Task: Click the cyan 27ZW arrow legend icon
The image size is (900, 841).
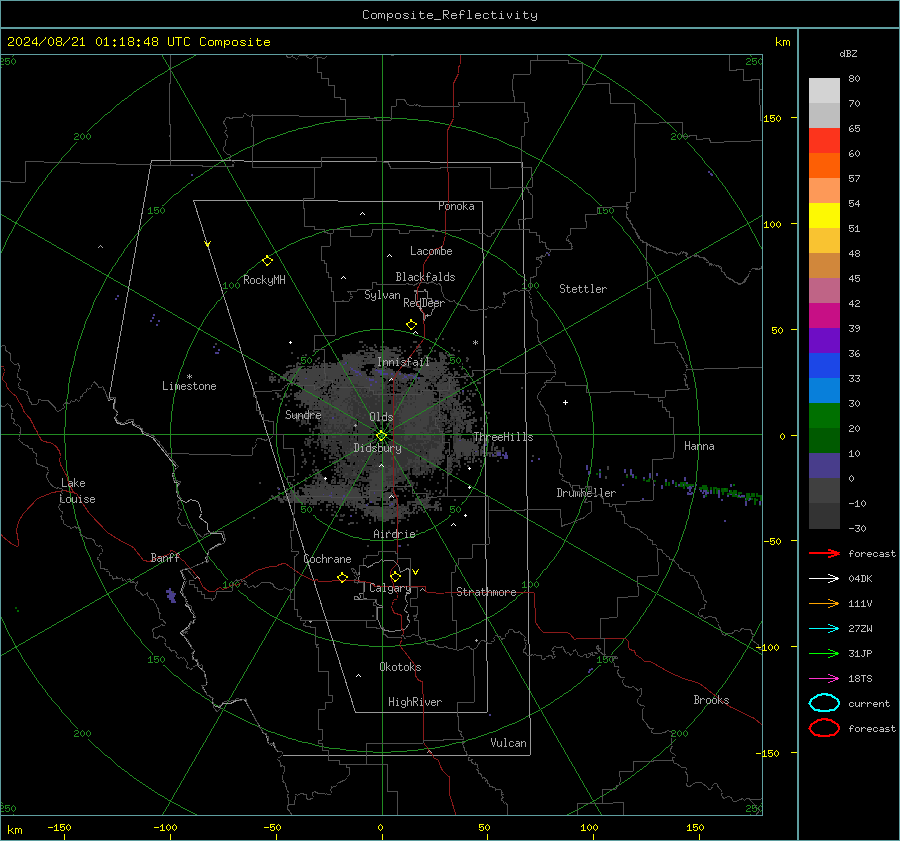Action: click(824, 629)
